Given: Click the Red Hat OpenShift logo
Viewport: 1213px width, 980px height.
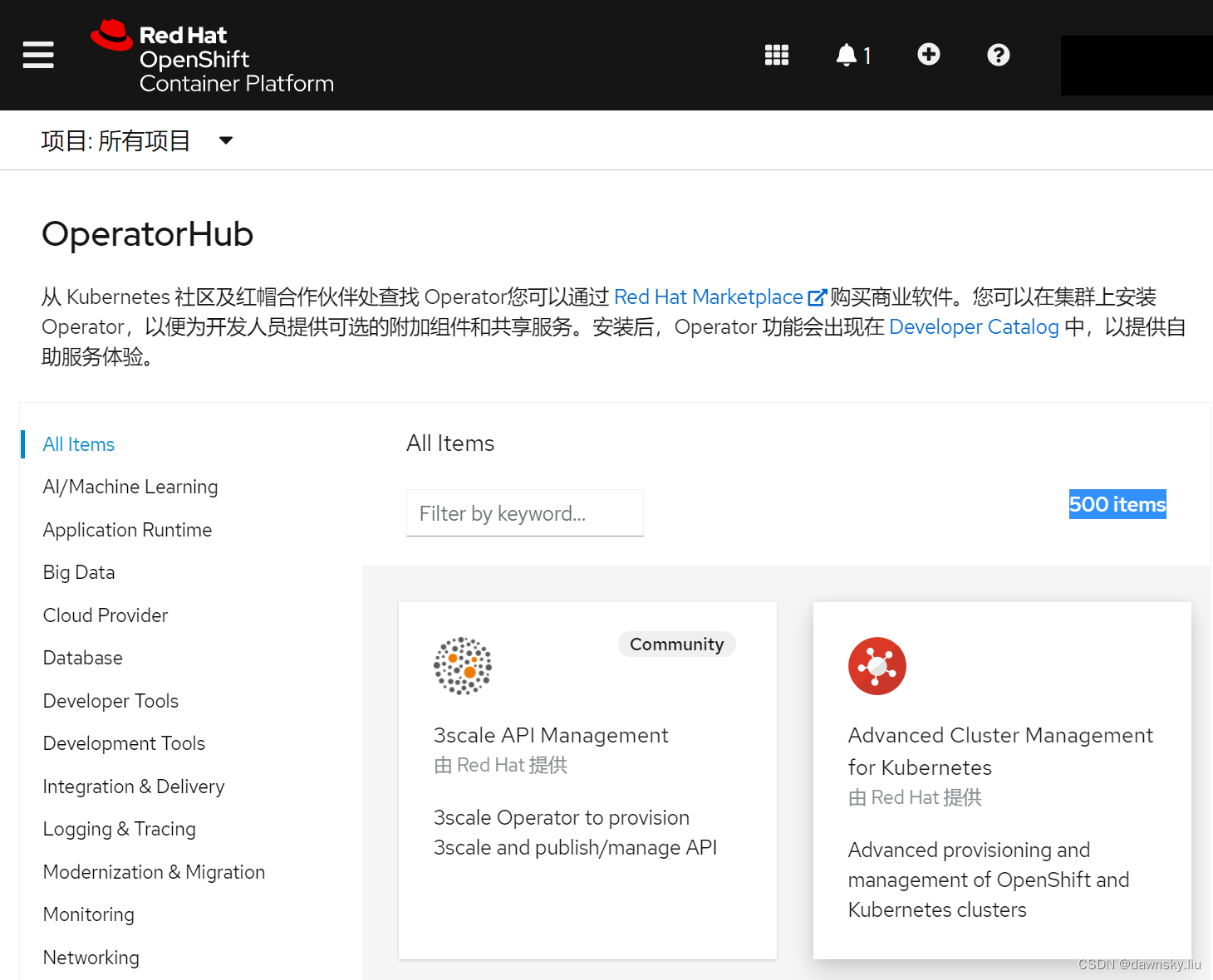Looking at the screenshot, I should point(213,56).
